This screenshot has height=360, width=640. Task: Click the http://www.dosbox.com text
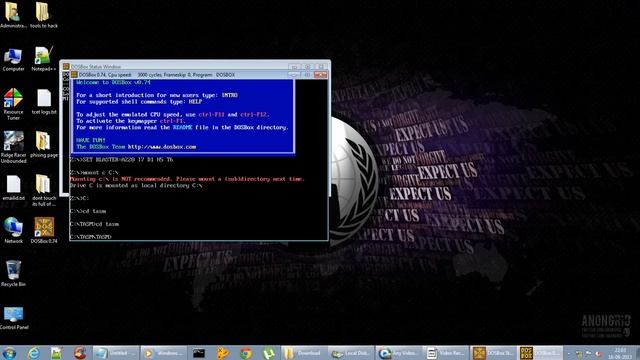[162, 147]
